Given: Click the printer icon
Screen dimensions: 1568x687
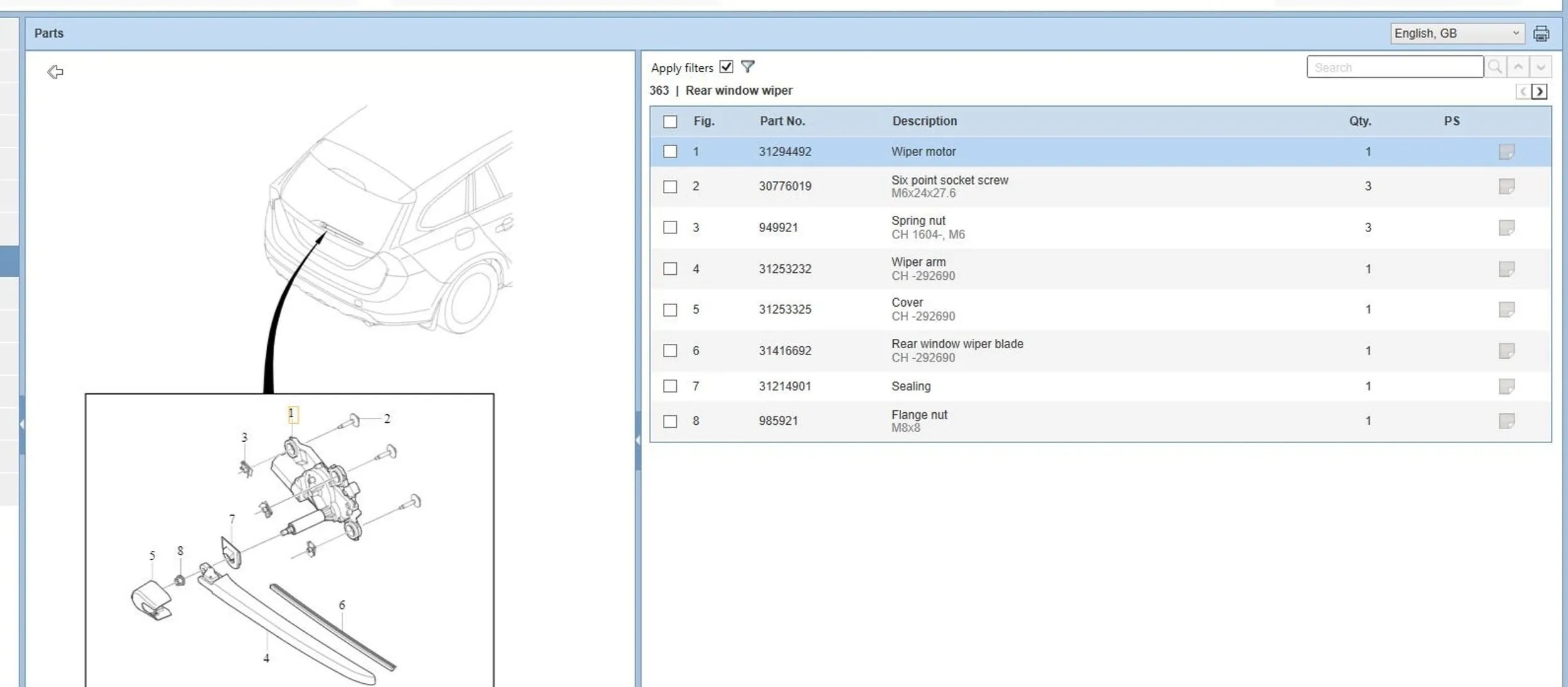Looking at the screenshot, I should (1540, 33).
